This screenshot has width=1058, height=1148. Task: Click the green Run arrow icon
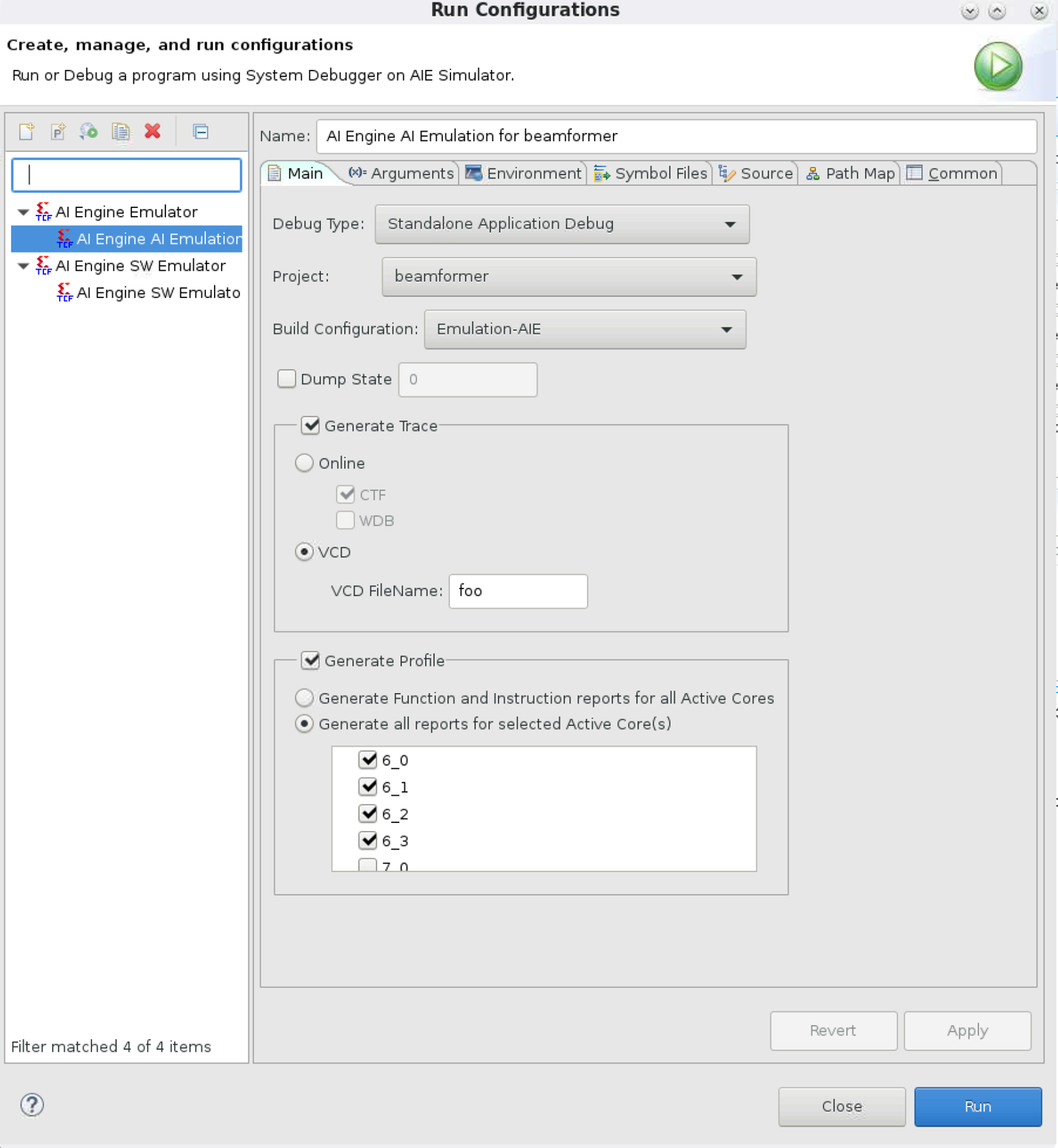(997, 66)
